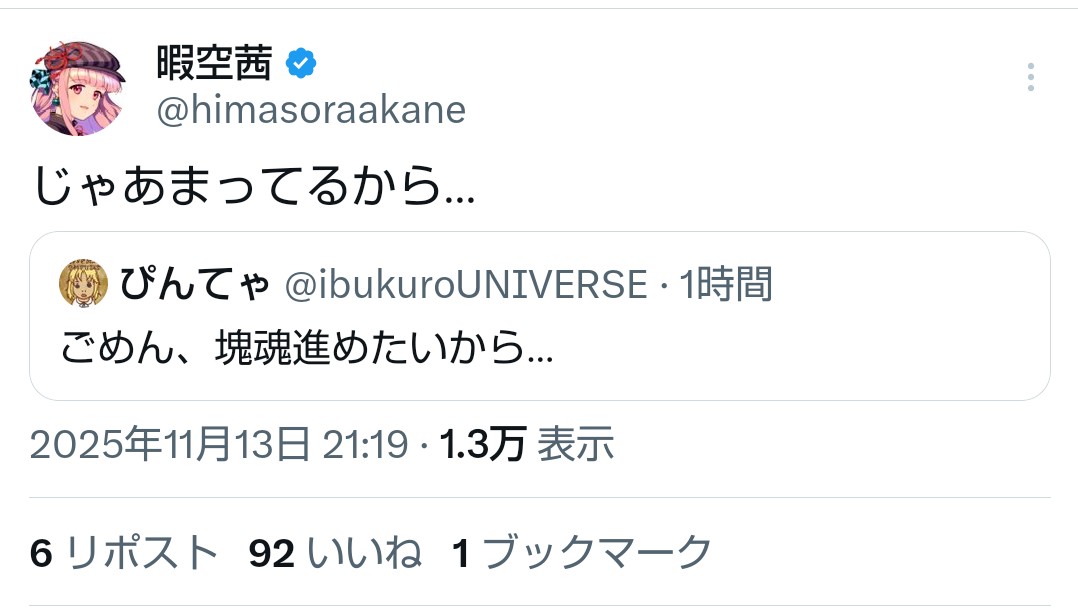Click the number 6 beside リポスト

pos(41,552)
